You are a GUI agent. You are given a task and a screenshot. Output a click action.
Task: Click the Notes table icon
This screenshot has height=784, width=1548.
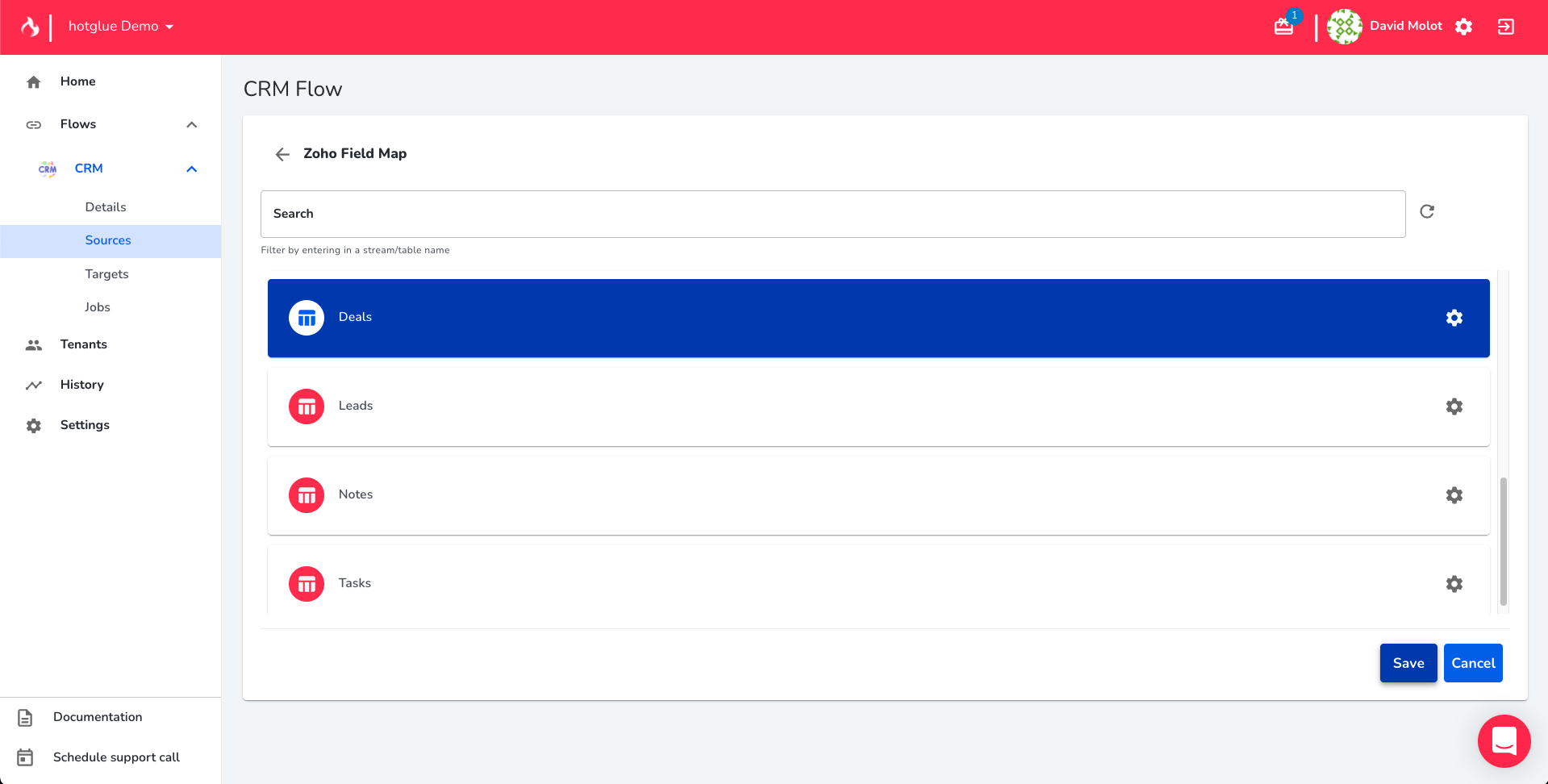(307, 495)
